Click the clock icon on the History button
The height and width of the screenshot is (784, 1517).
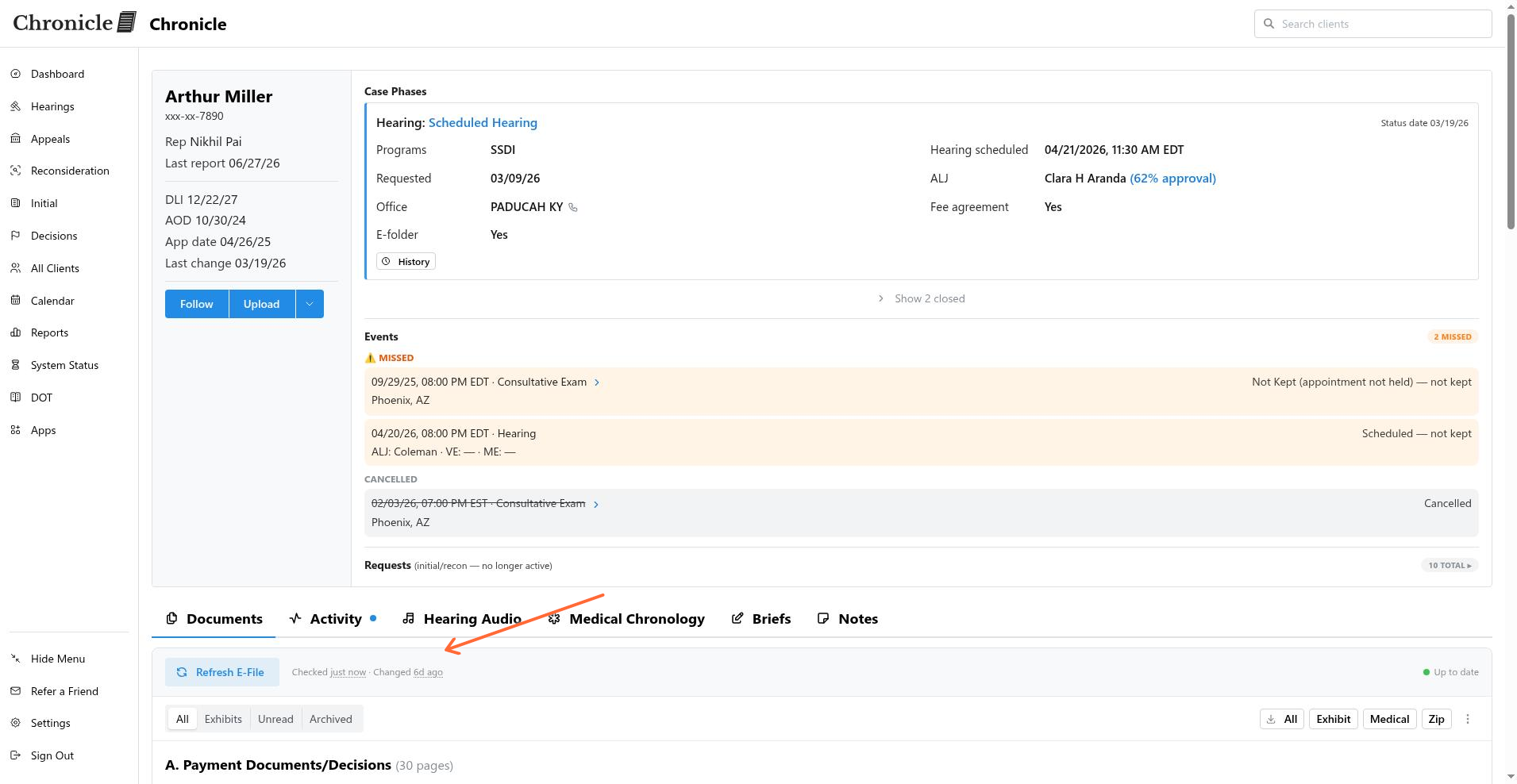(x=387, y=261)
